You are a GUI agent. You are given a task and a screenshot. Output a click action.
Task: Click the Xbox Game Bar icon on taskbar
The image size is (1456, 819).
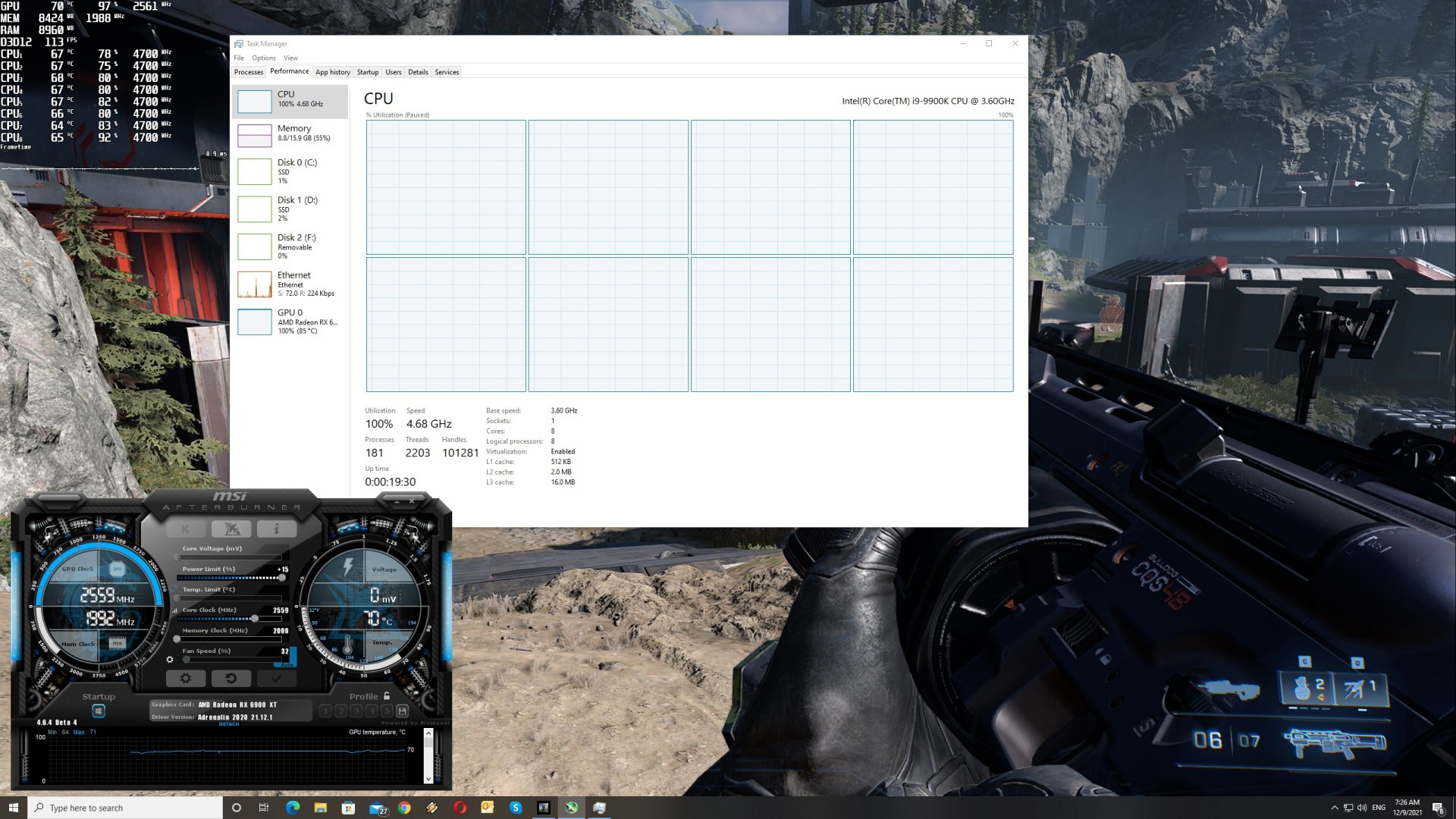pos(572,807)
